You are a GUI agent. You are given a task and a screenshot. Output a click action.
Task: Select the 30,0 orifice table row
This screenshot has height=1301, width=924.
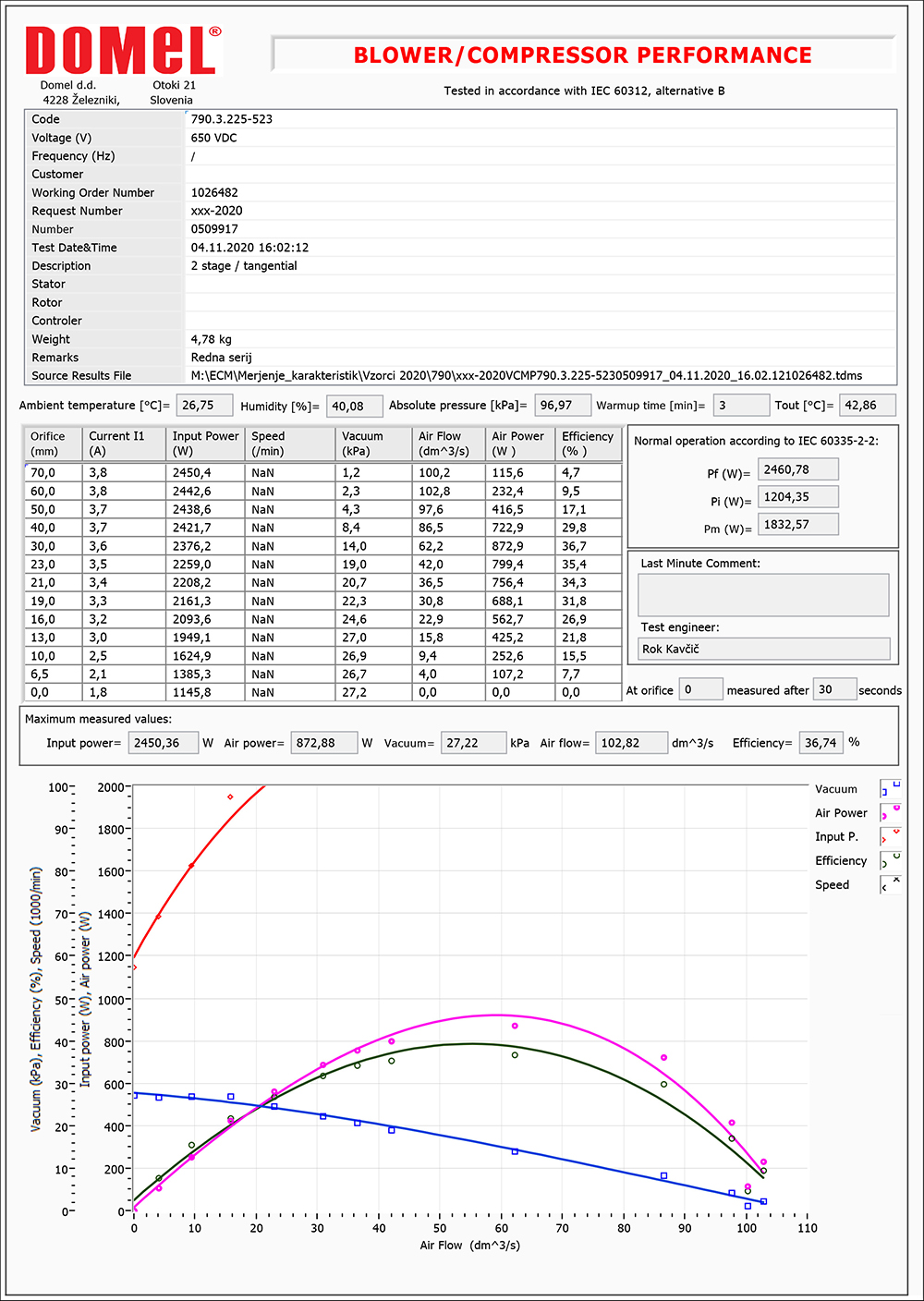tap(322, 546)
